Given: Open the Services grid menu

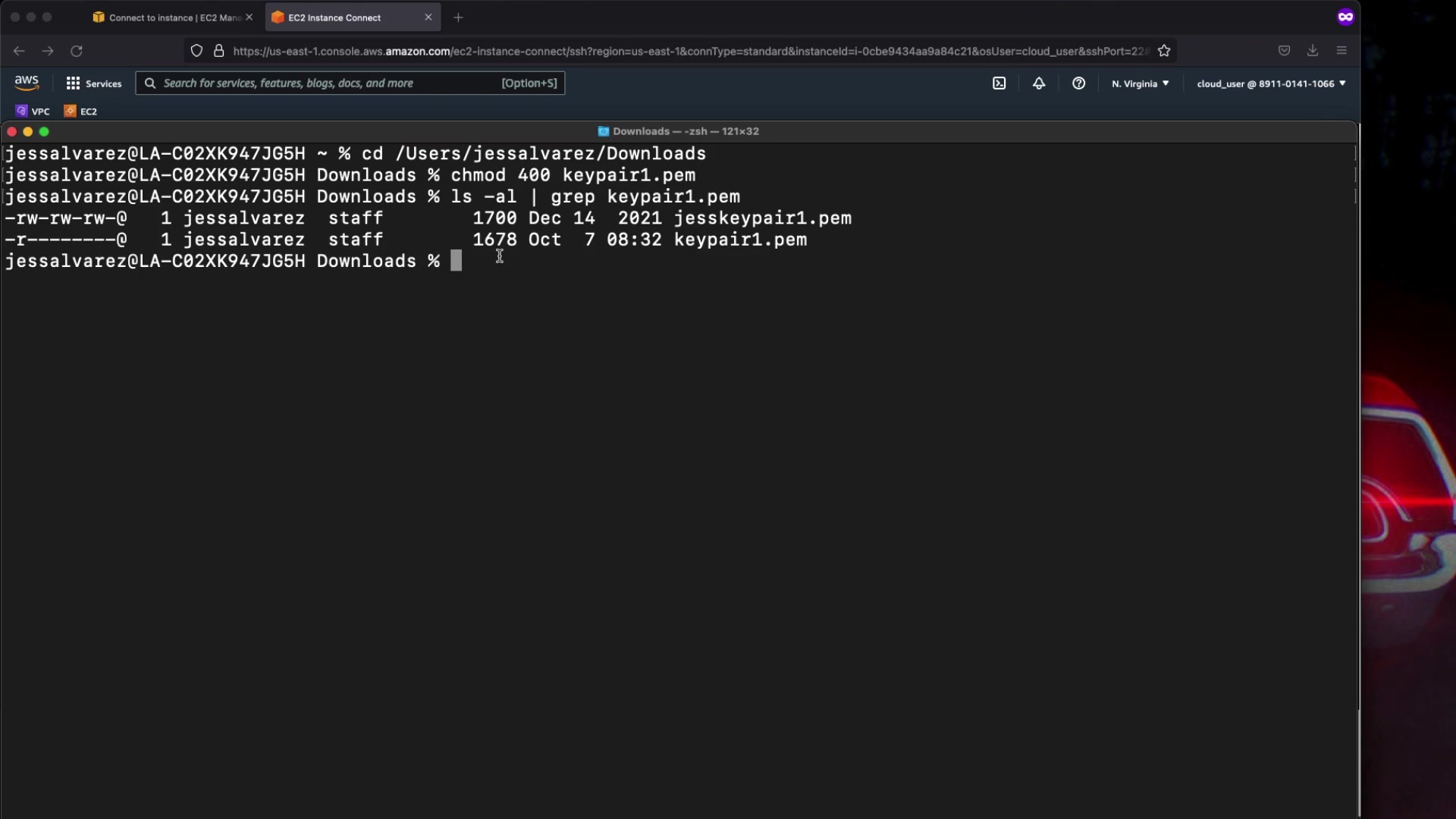Looking at the screenshot, I should click(x=93, y=83).
